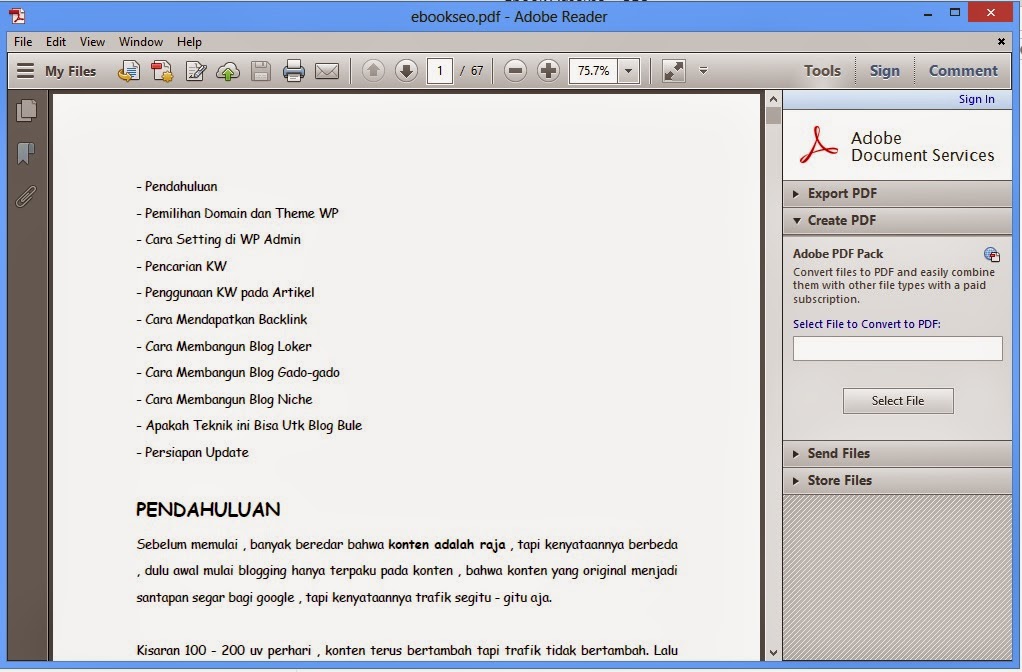Expand the Export PDF section
This screenshot has width=1022, height=672.
click(897, 194)
